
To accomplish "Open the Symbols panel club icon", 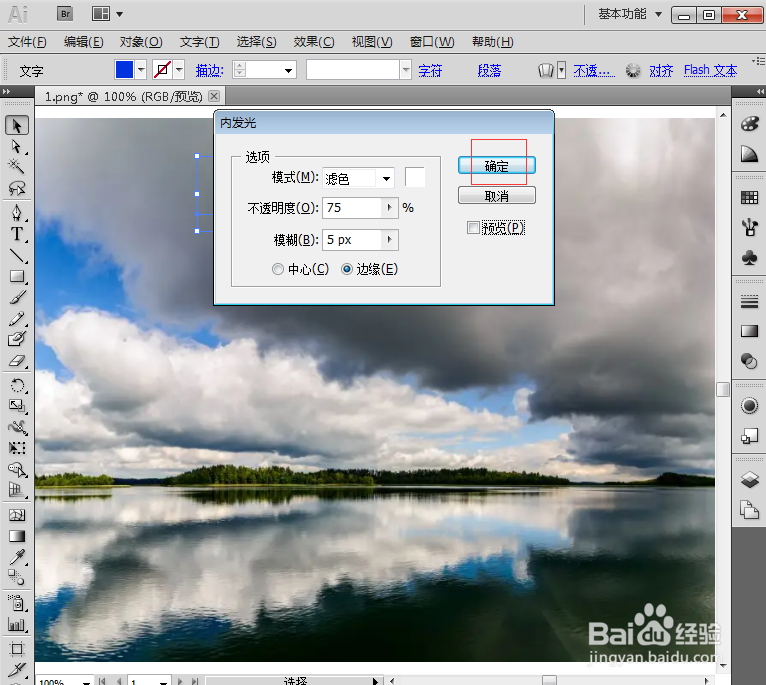I will click(749, 258).
